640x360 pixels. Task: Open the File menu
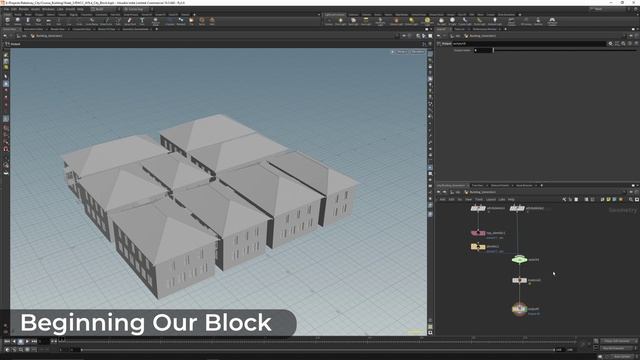pos(6,9)
